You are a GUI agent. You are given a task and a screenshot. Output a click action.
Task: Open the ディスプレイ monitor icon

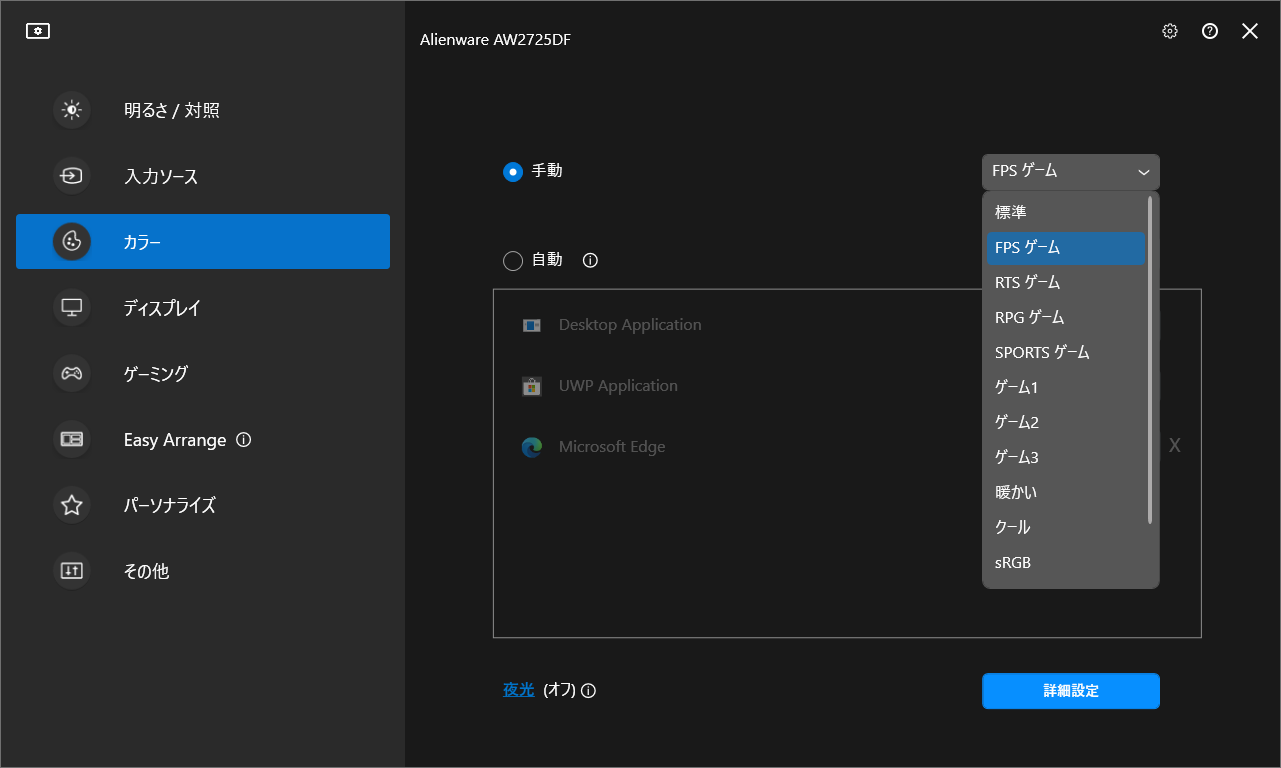pyautogui.click(x=72, y=307)
